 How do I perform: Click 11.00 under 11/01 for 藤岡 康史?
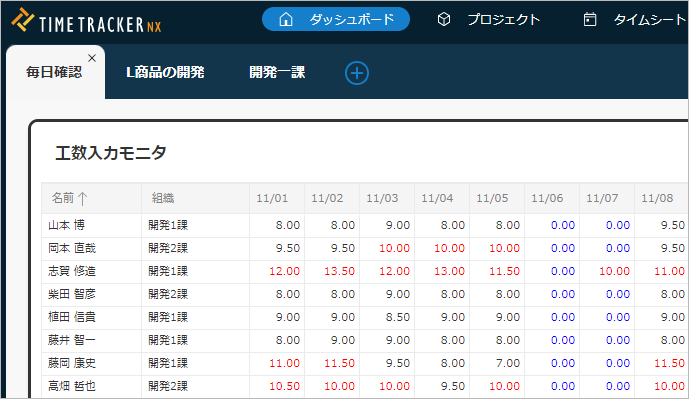point(284,363)
